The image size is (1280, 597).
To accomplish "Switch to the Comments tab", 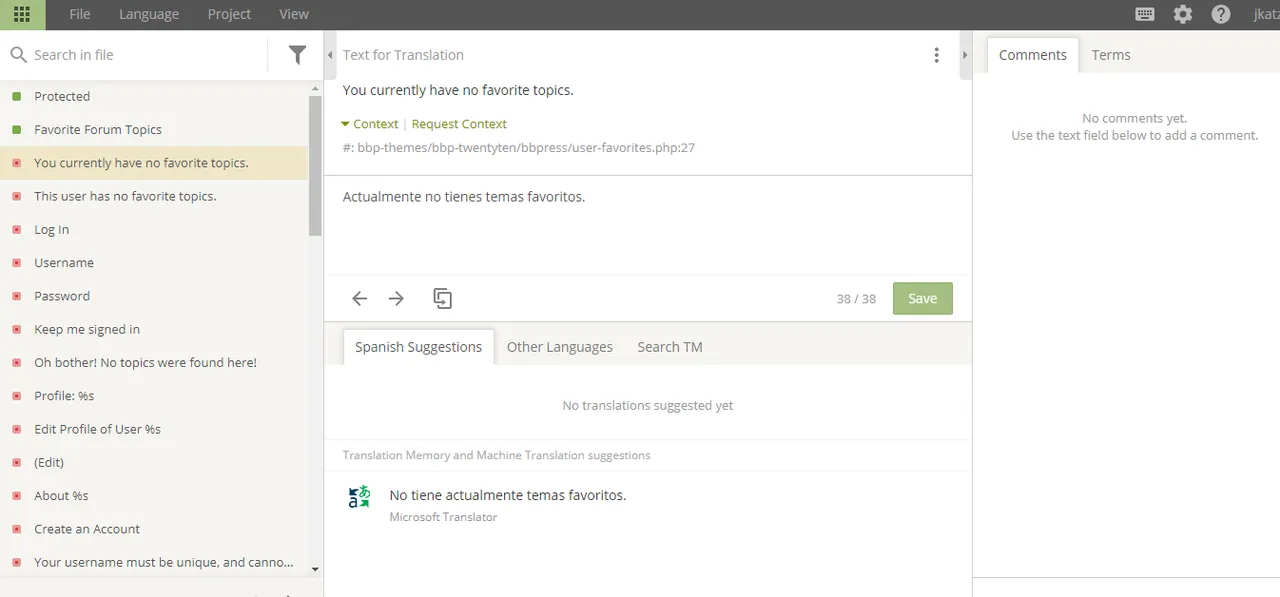I will [1033, 55].
